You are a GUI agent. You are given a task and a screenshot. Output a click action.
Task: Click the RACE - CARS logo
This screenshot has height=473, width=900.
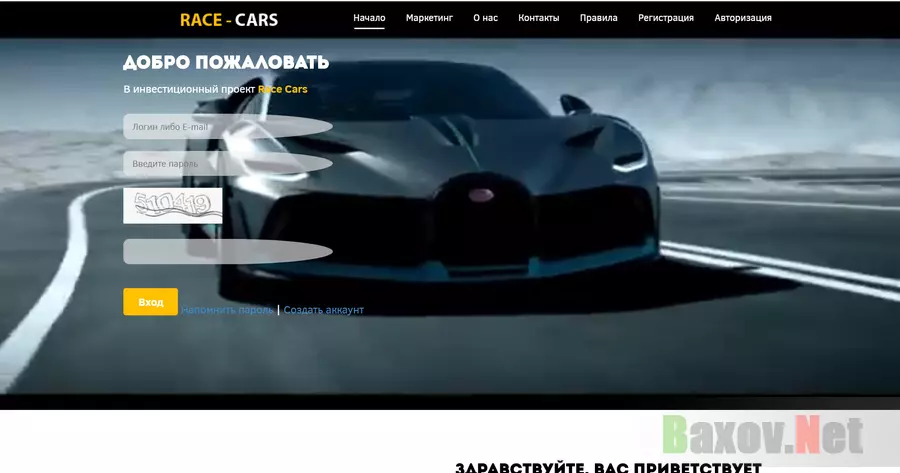coord(229,20)
